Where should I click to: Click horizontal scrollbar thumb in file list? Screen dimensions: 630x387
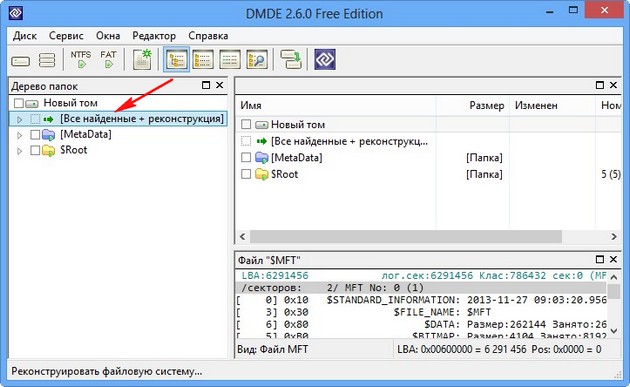point(406,237)
